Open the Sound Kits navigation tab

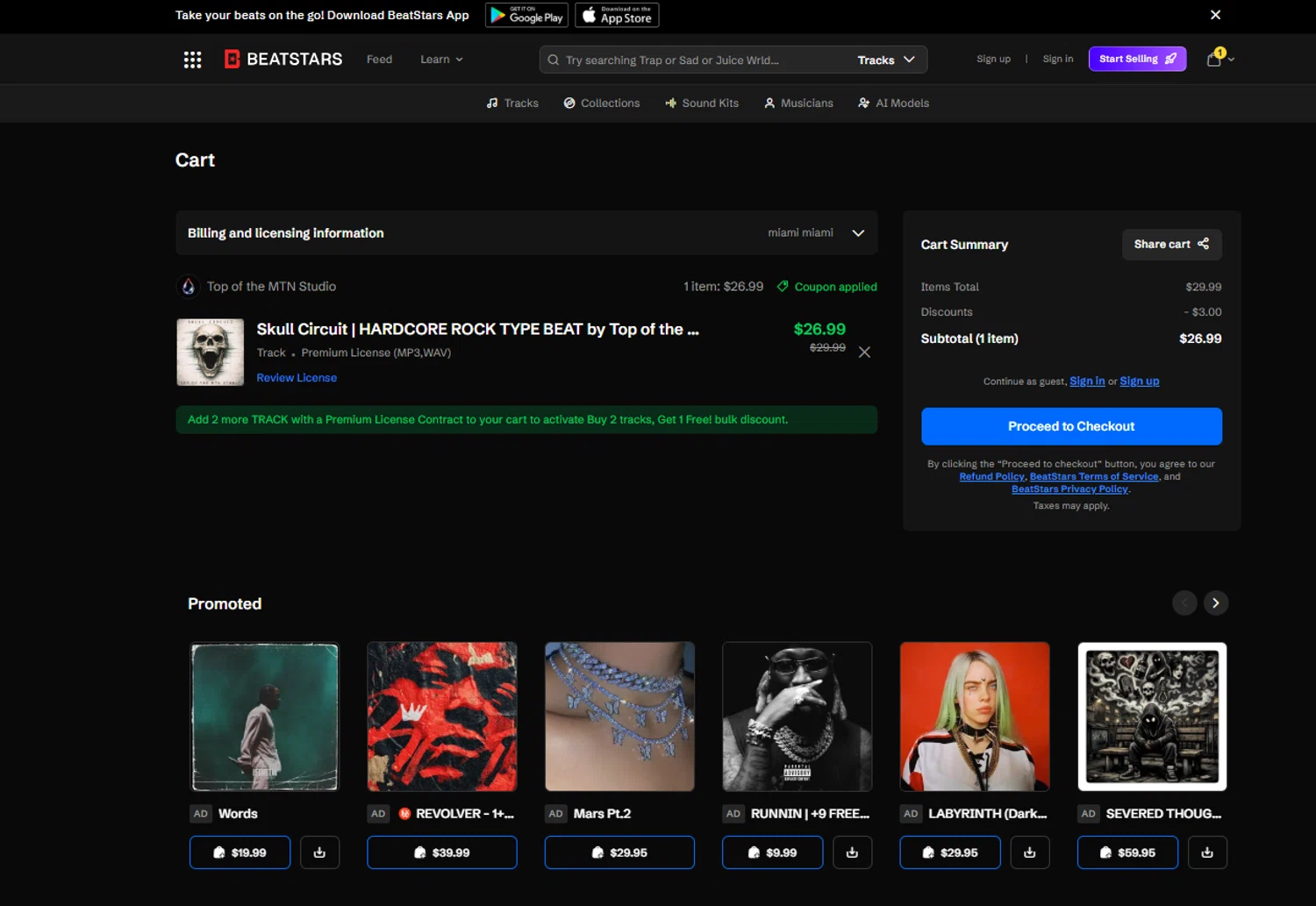click(702, 103)
